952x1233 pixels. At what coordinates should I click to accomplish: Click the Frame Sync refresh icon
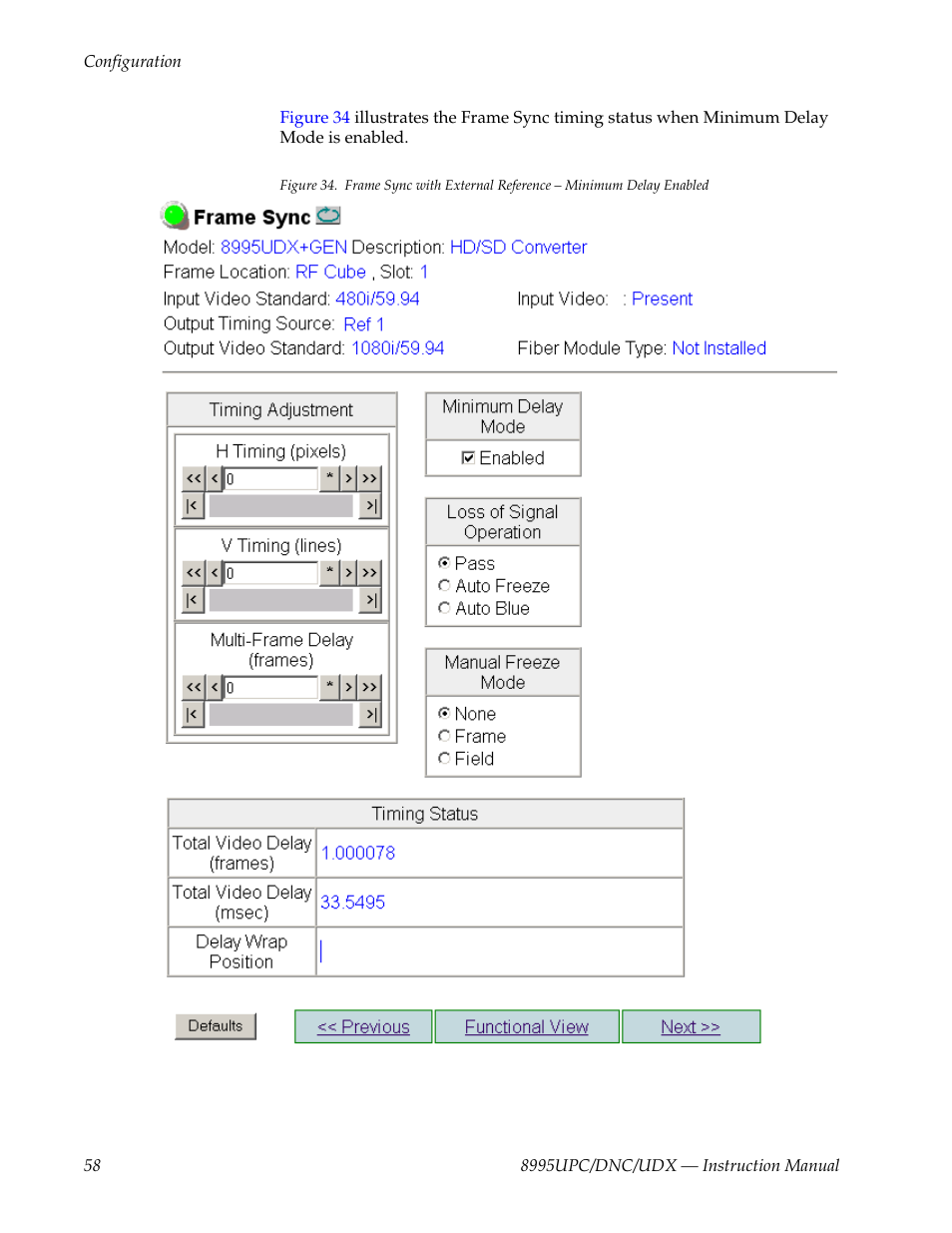point(328,216)
